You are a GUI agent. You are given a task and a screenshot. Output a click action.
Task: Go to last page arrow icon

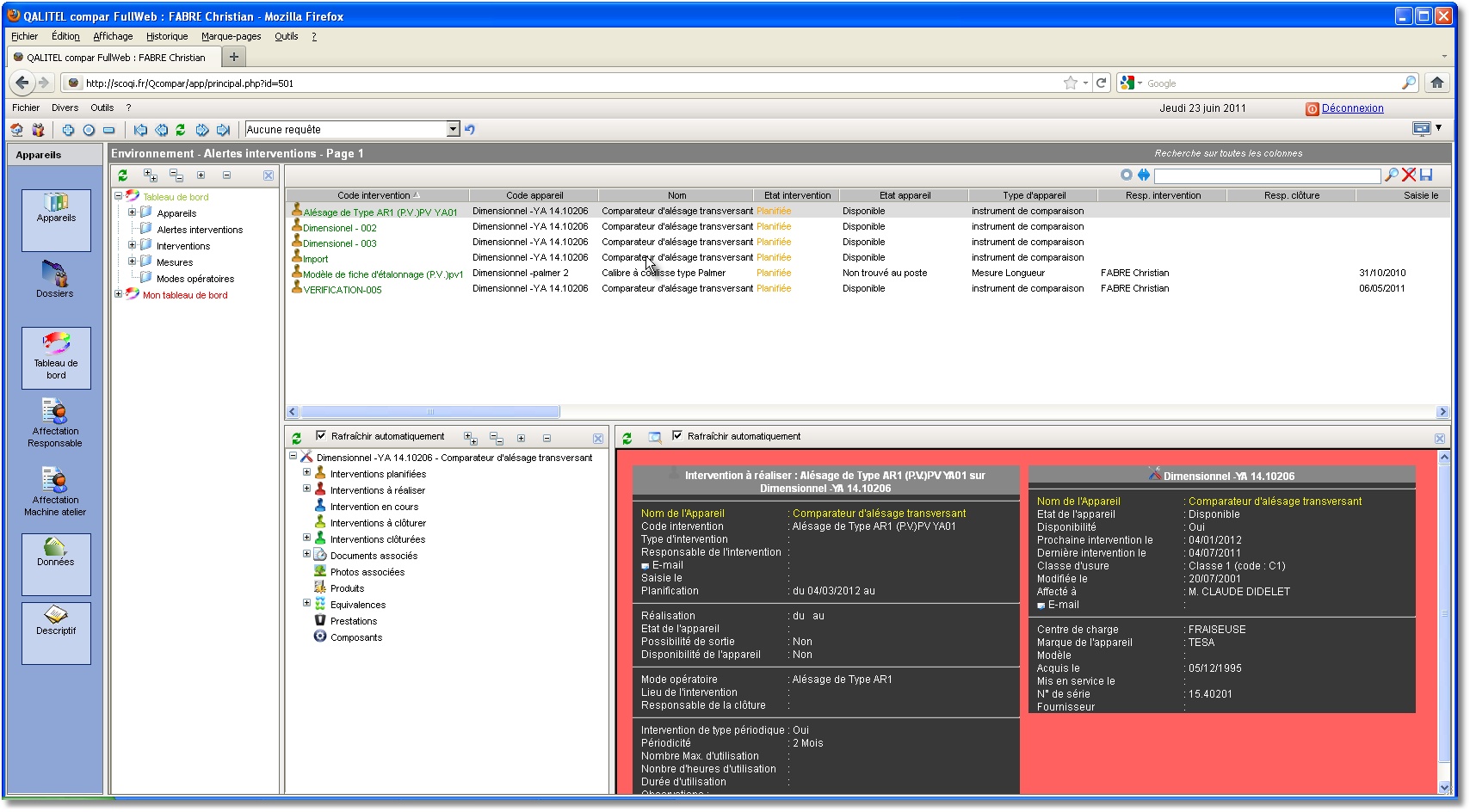(223, 130)
